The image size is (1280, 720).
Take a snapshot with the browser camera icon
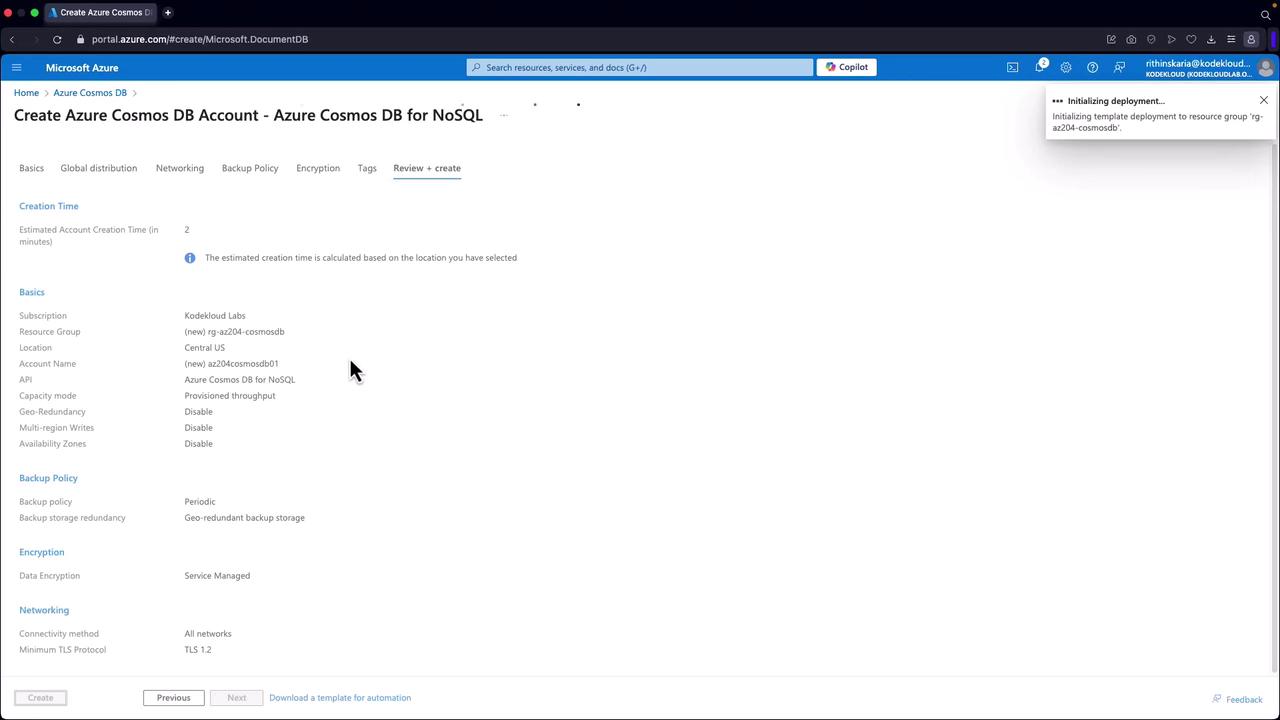(1131, 39)
